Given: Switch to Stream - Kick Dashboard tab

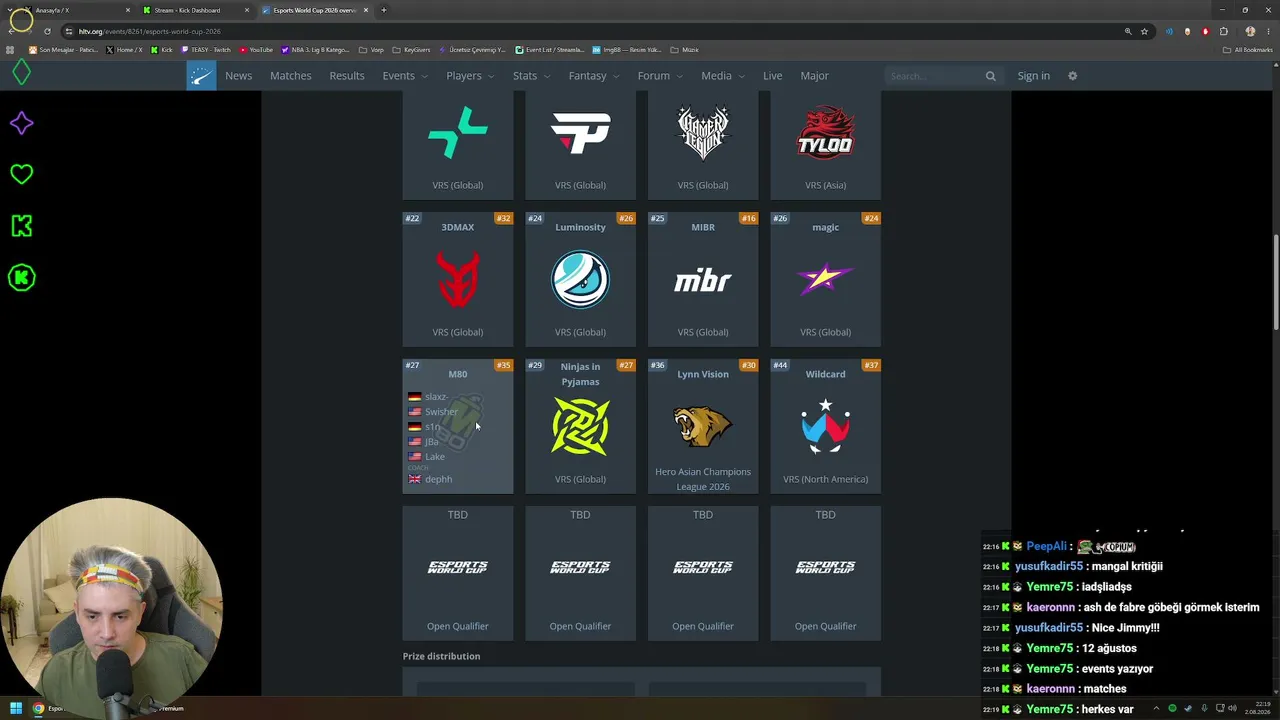Looking at the screenshot, I should [x=195, y=10].
